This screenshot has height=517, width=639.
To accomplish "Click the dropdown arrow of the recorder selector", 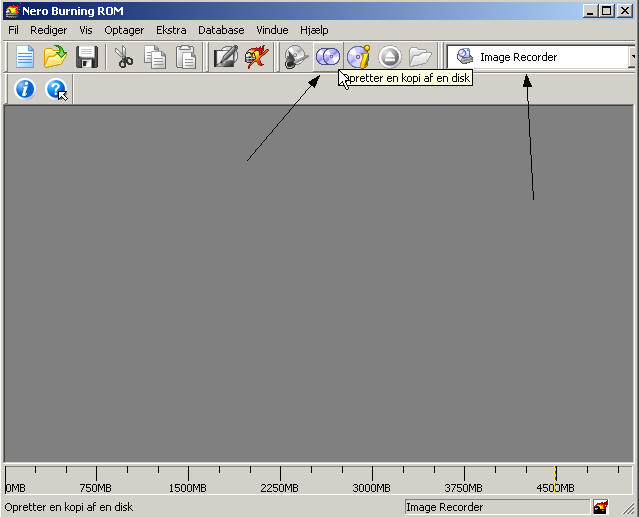I will (x=632, y=57).
